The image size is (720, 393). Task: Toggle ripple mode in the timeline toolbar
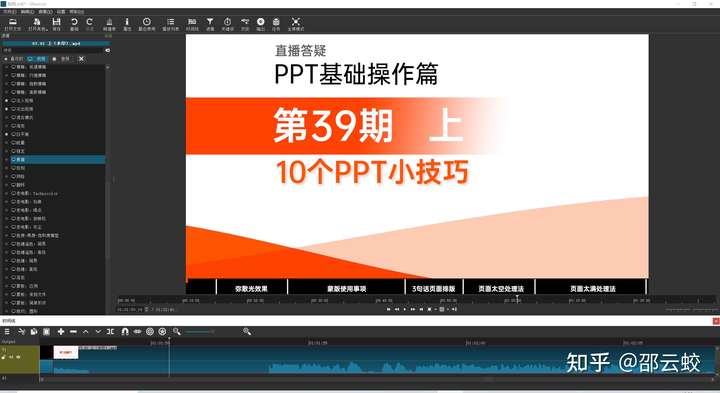click(x=150, y=331)
